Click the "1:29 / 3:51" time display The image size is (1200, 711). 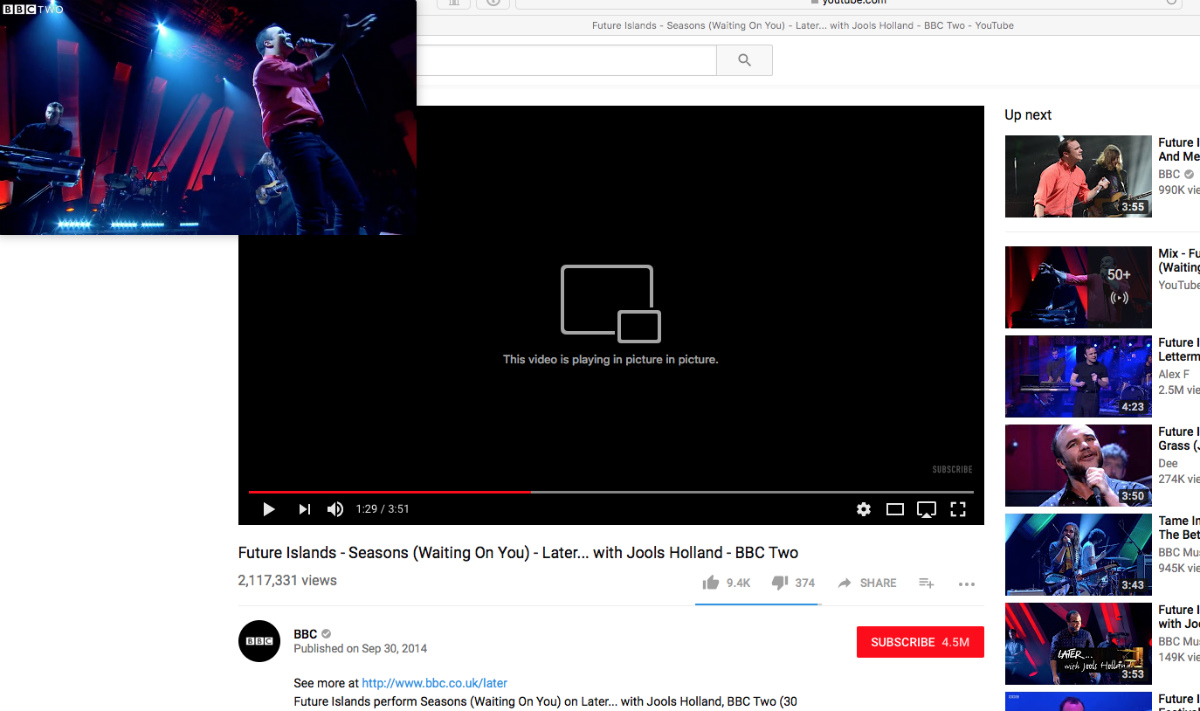383,509
